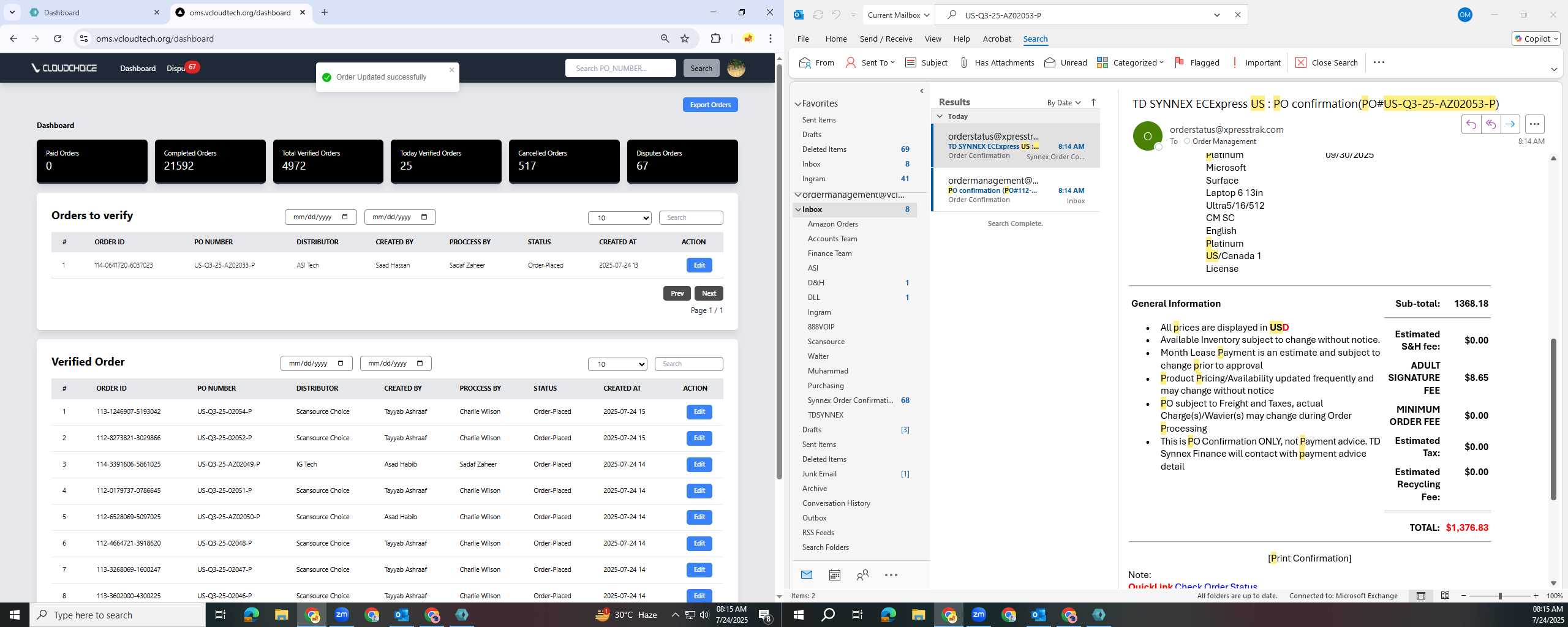Open File Explorer in left taskbar
The image size is (1568, 627).
point(281,615)
